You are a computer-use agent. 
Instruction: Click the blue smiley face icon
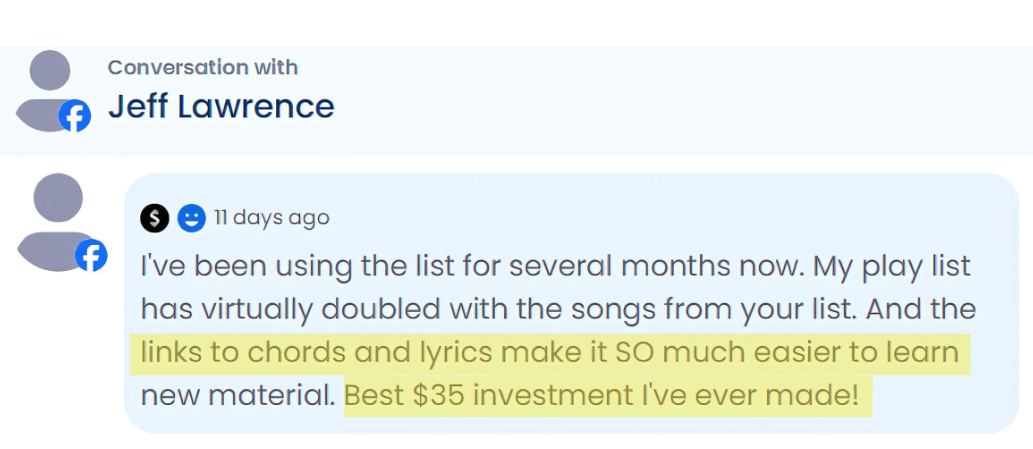[x=191, y=217]
